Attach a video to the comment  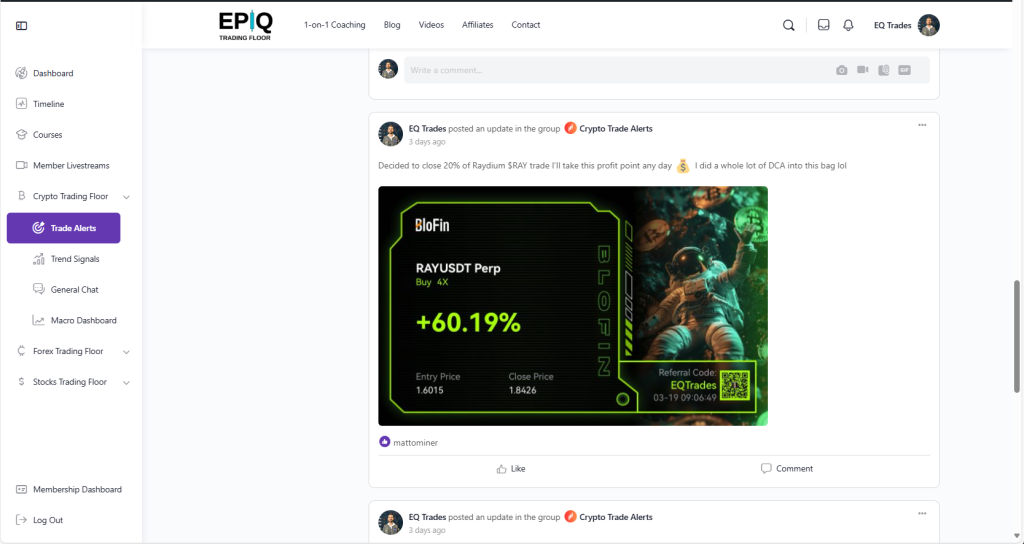(x=863, y=70)
